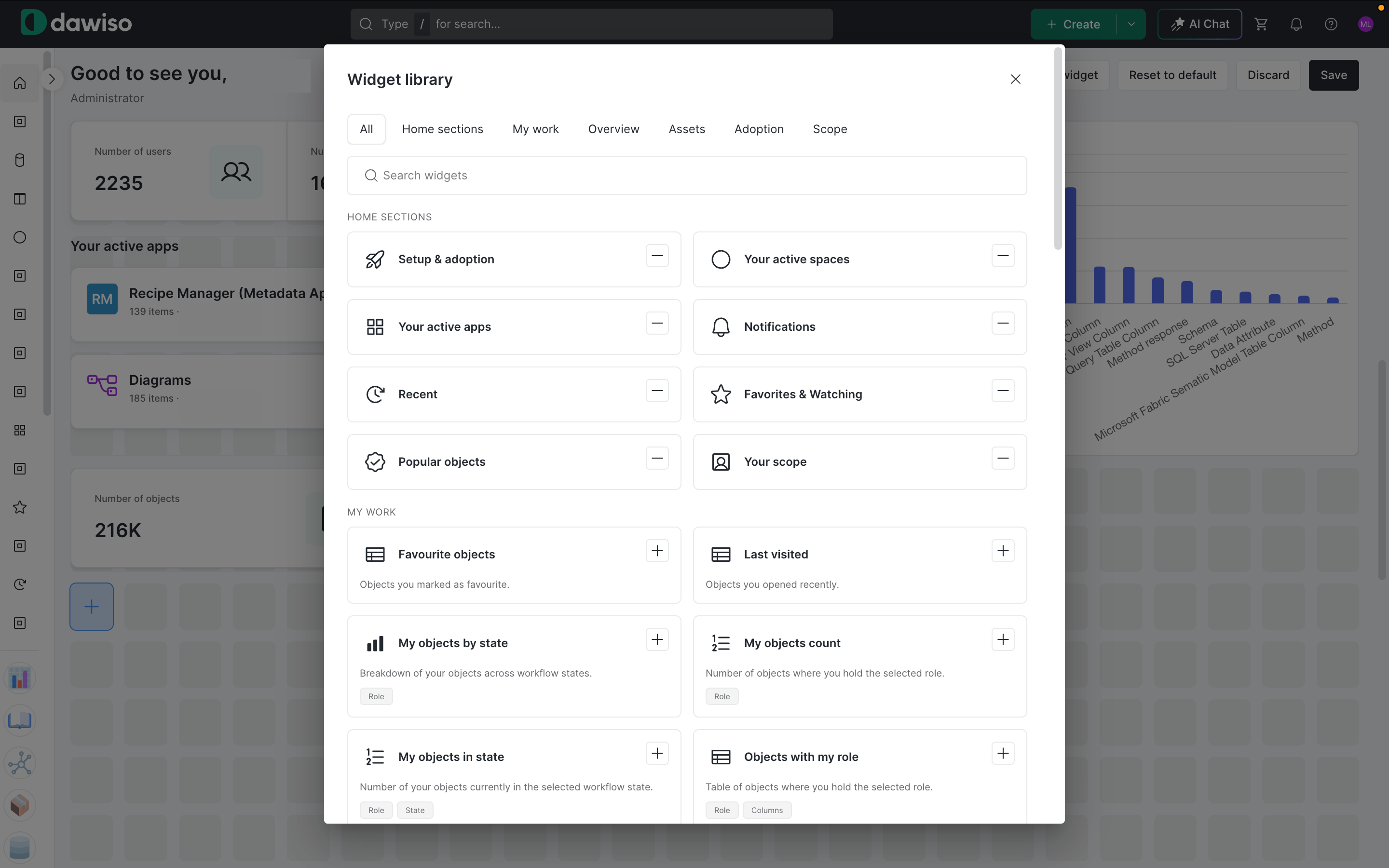Select the All tab in Widget library
Image resolution: width=1389 pixels, height=868 pixels.
366,129
